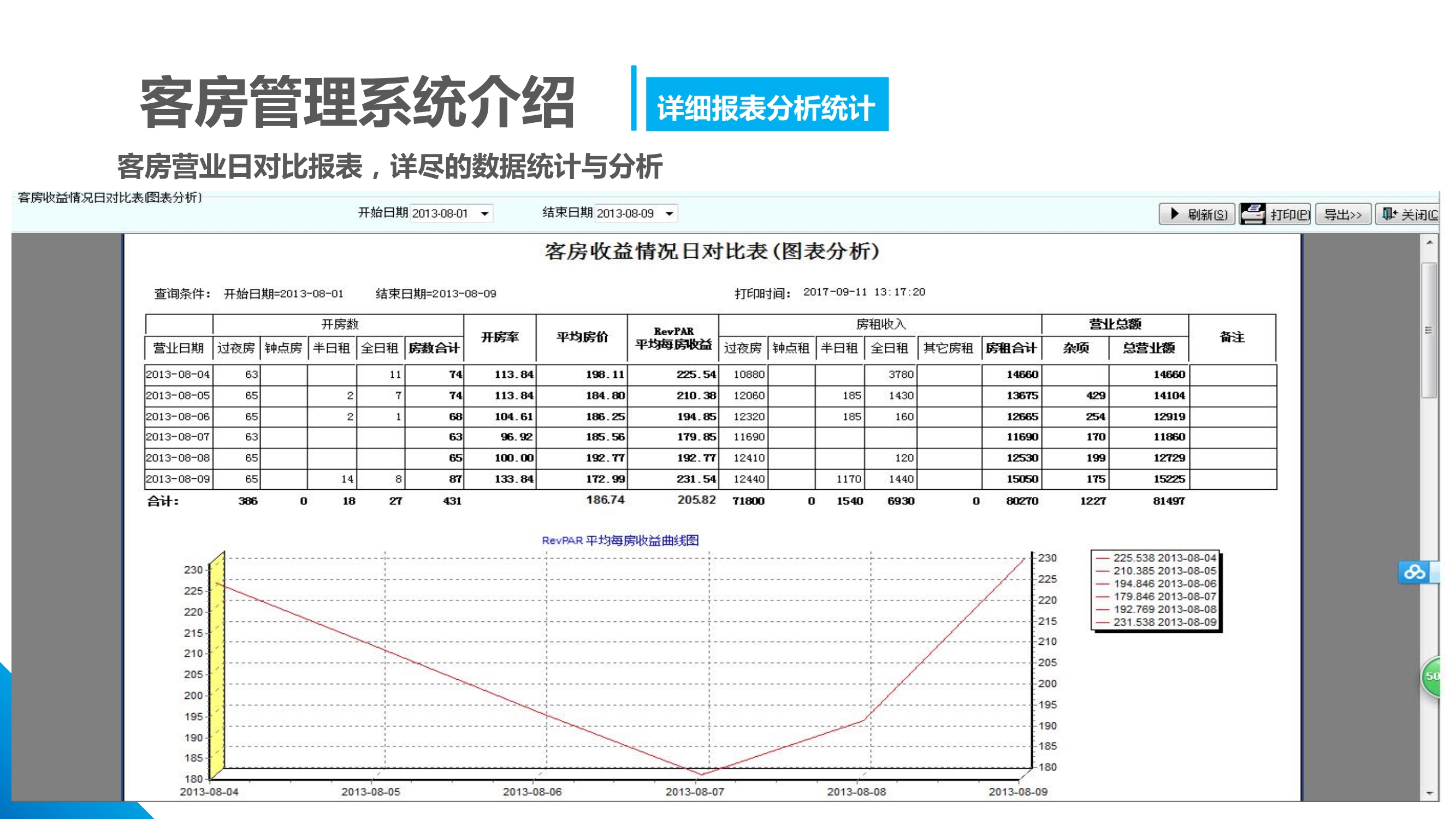This screenshot has height=819, width=1456.
Task: Open the 结束日期 dropdown arrow
Action: 669,213
